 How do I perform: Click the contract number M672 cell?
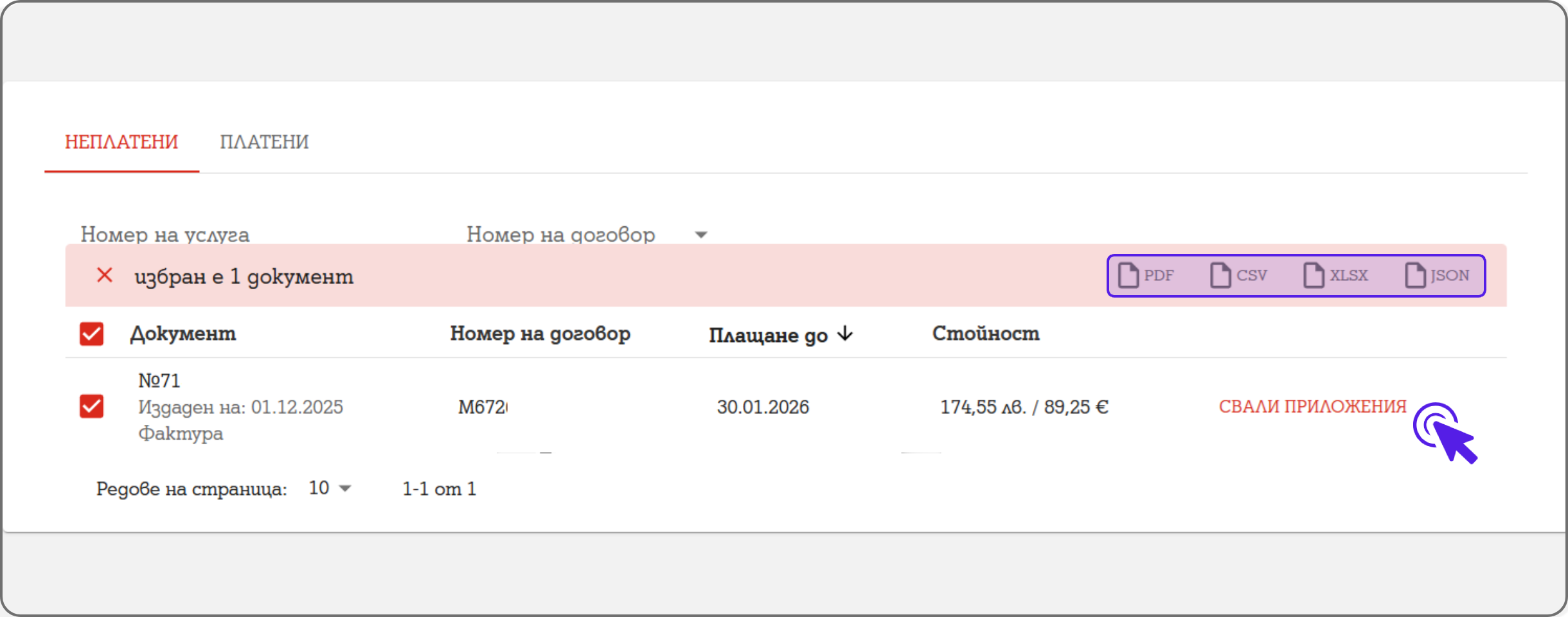pos(482,407)
